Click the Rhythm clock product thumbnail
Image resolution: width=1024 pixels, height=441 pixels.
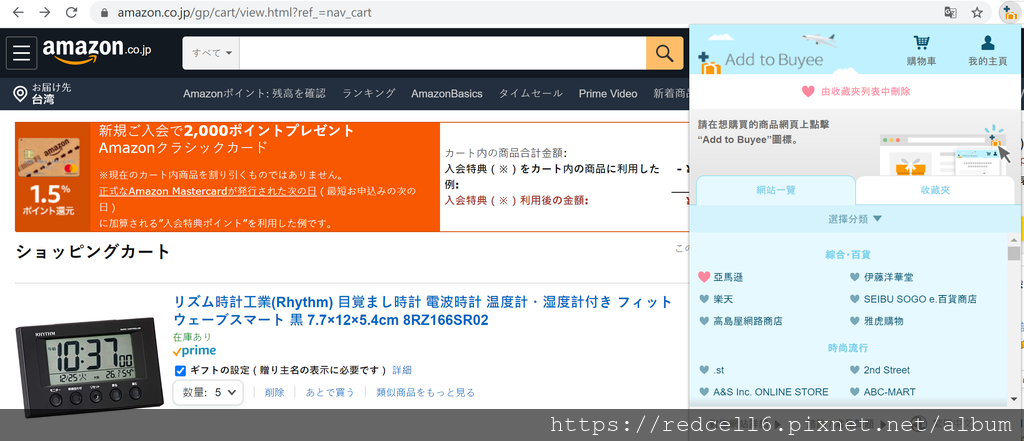(x=88, y=365)
